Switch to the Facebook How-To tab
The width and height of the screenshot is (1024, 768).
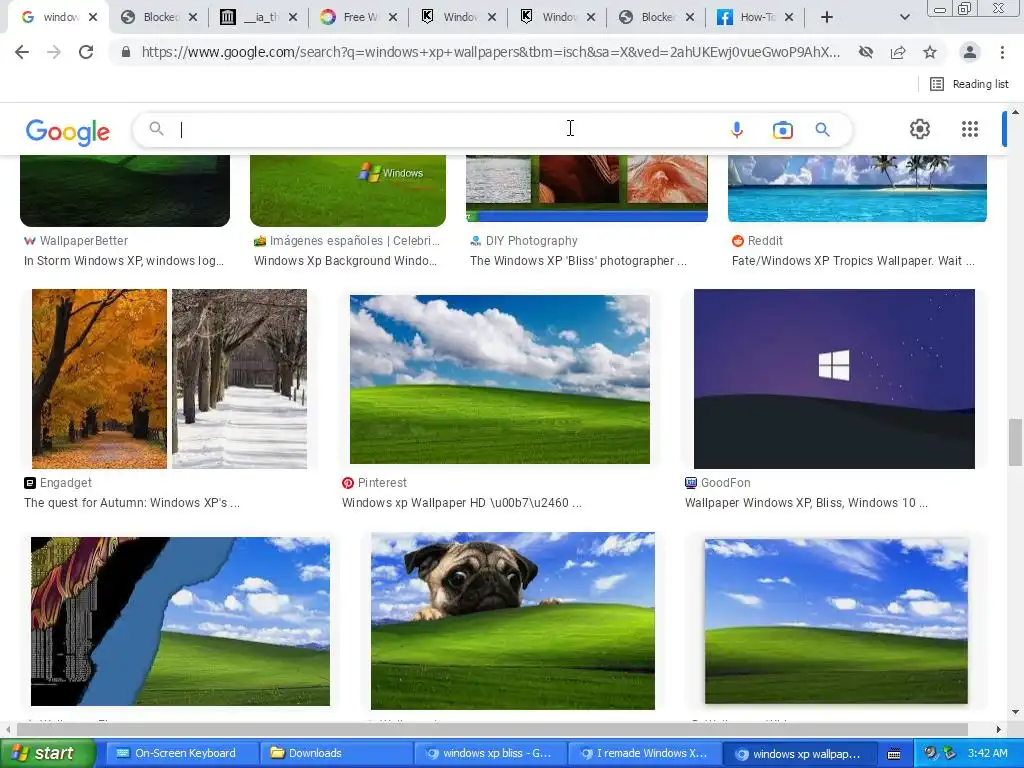coord(756,18)
